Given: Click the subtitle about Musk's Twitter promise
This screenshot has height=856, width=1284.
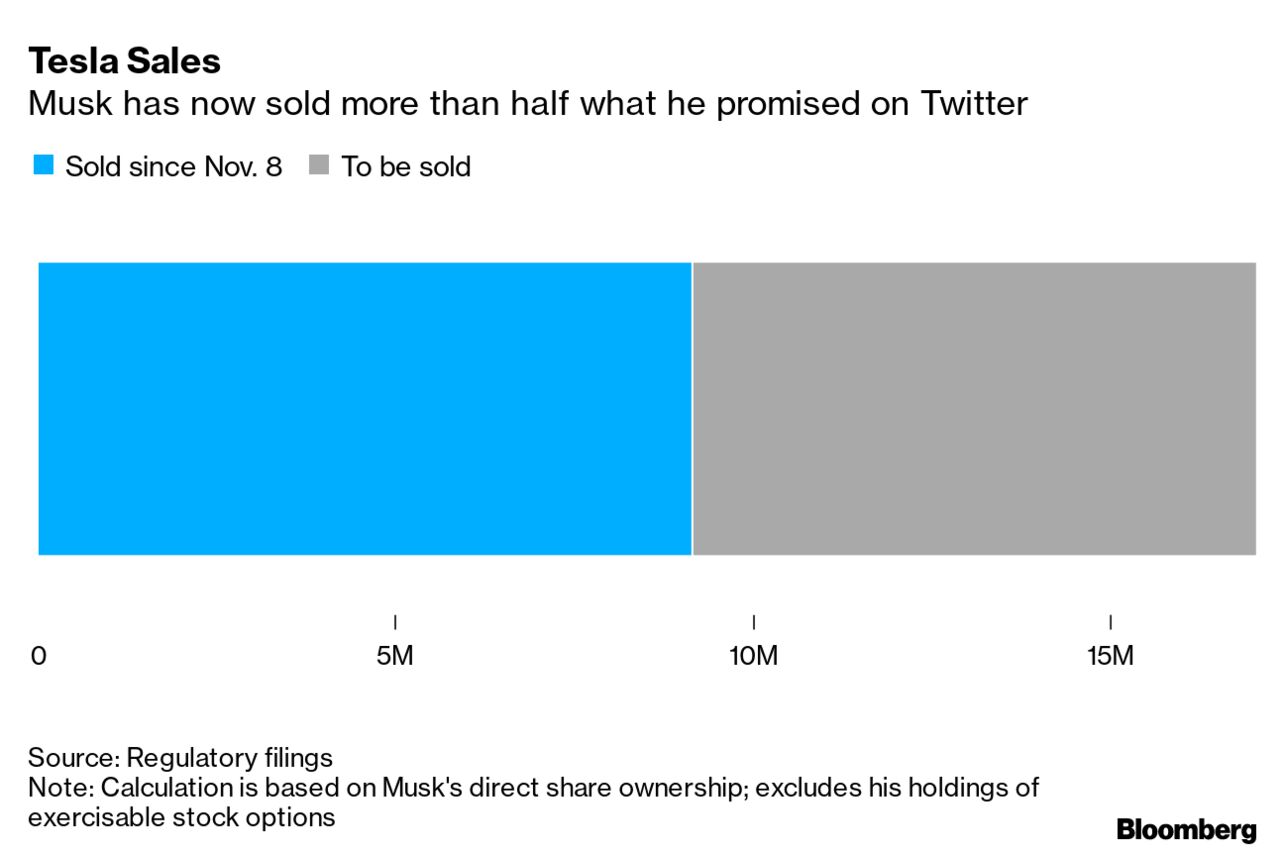Looking at the screenshot, I should click(527, 103).
